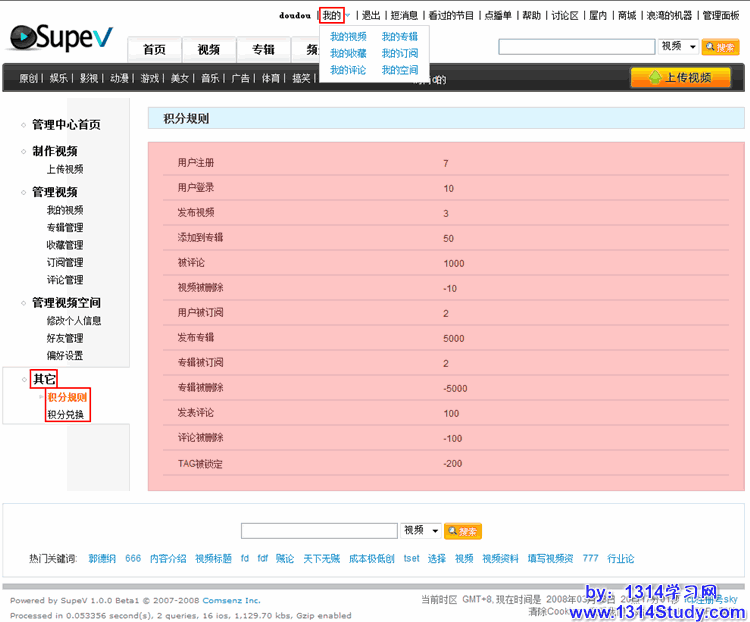
Task: Click the 娱乐 category link
Action: click(x=58, y=78)
